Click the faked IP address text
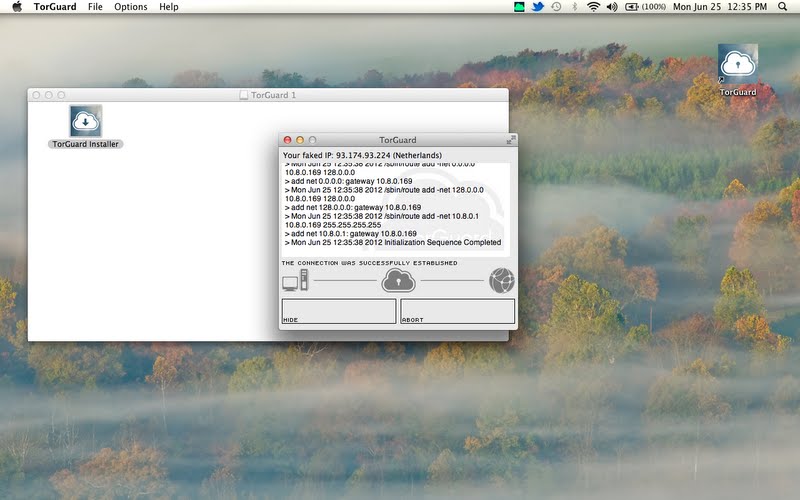The width and height of the screenshot is (800, 500). click(x=362, y=155)
